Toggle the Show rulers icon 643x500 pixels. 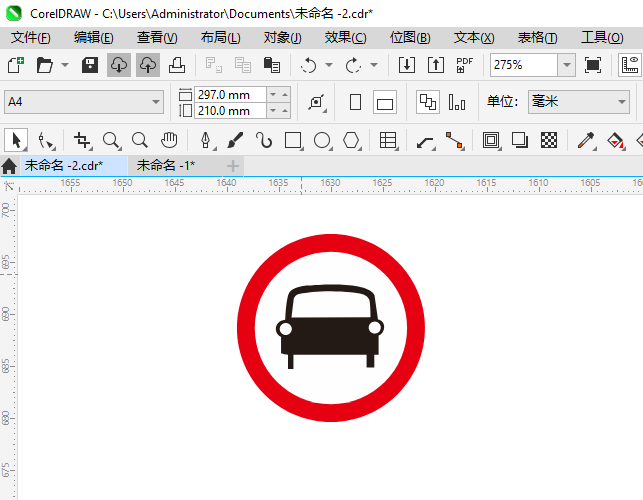click(630, 65)
